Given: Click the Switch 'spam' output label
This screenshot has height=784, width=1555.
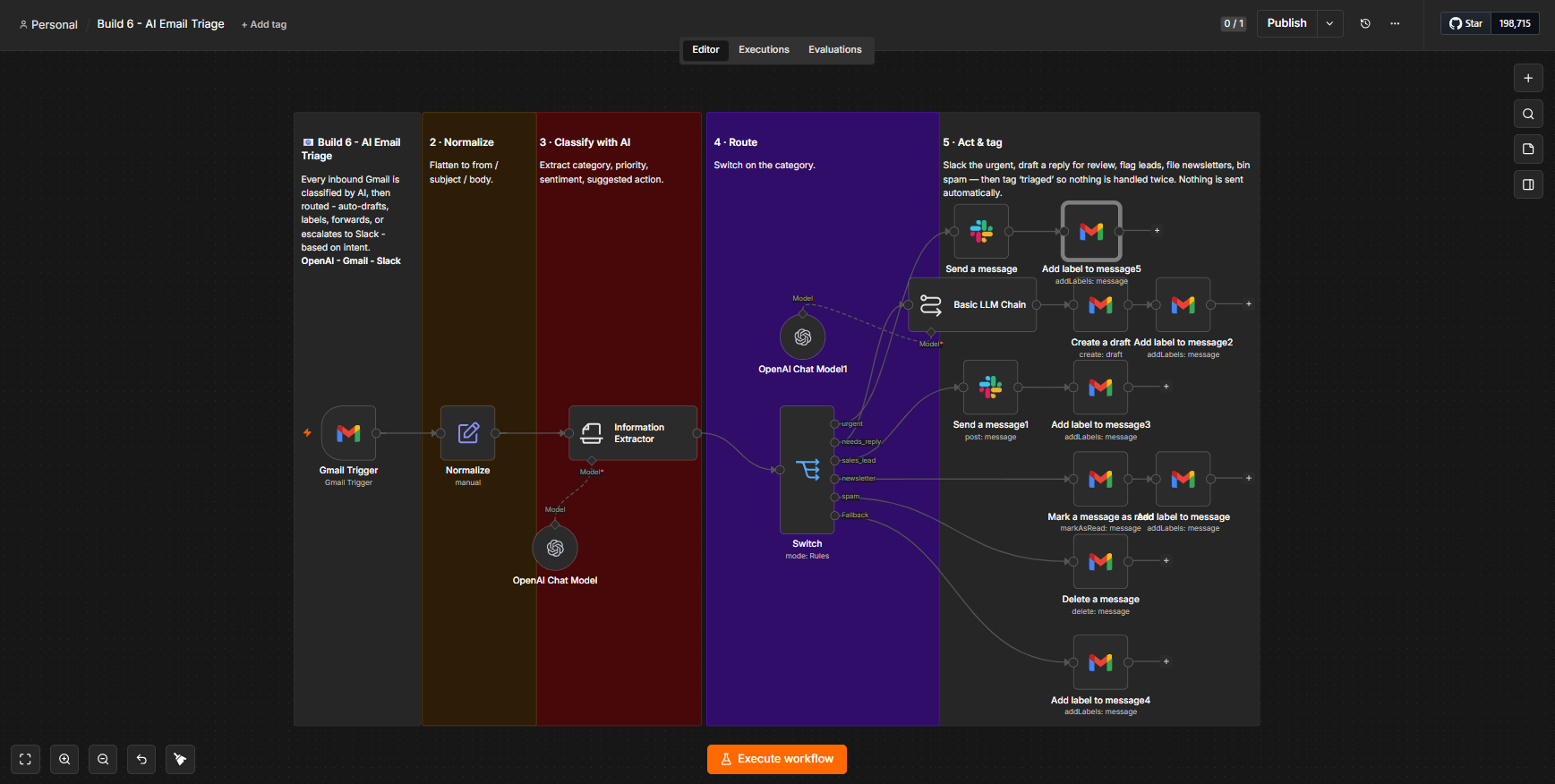Looking at the screenshot, I should (x=850, y=497).
